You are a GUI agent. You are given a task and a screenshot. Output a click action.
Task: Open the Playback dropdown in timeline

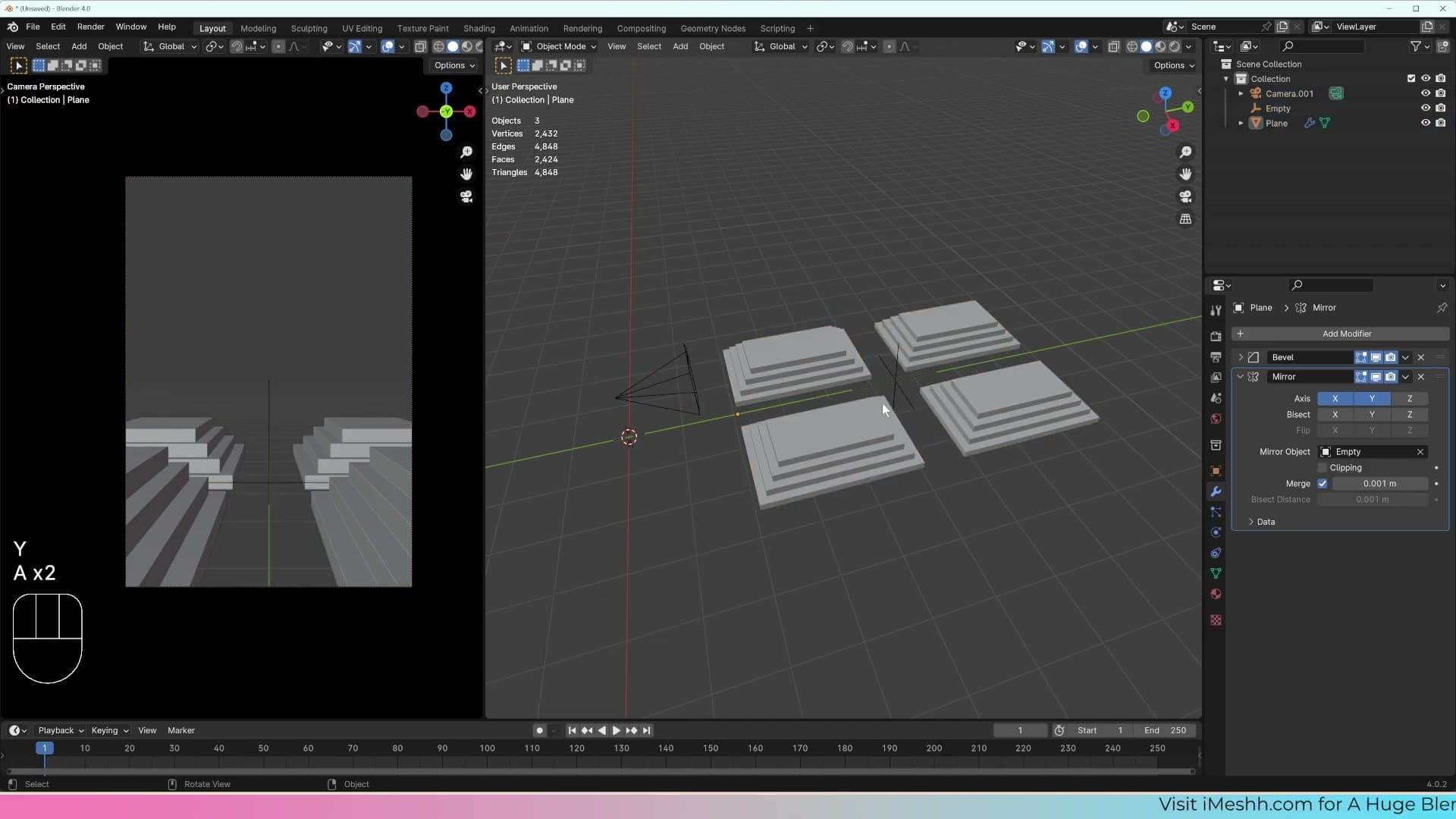(61, 730)
